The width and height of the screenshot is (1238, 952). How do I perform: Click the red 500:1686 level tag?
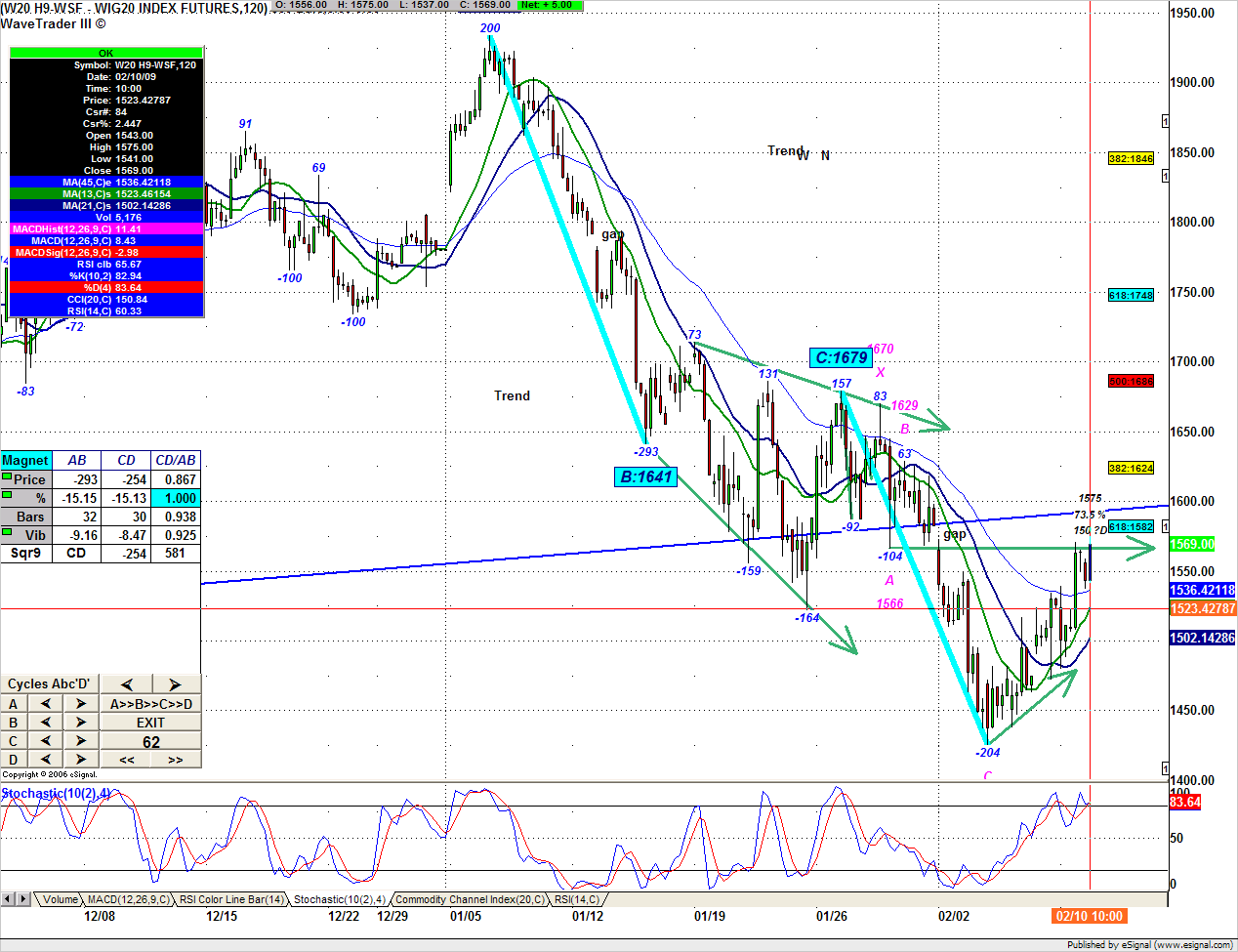click(x=1131, y=381)
